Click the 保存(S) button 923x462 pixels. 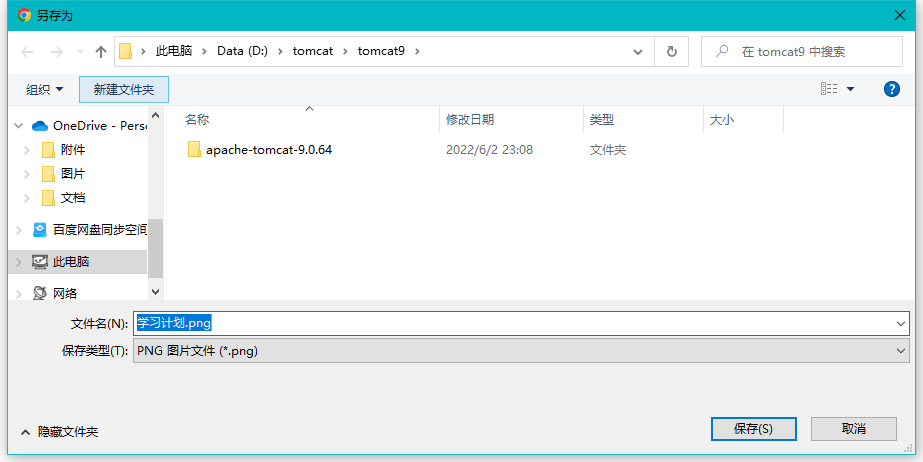point(753,429)
